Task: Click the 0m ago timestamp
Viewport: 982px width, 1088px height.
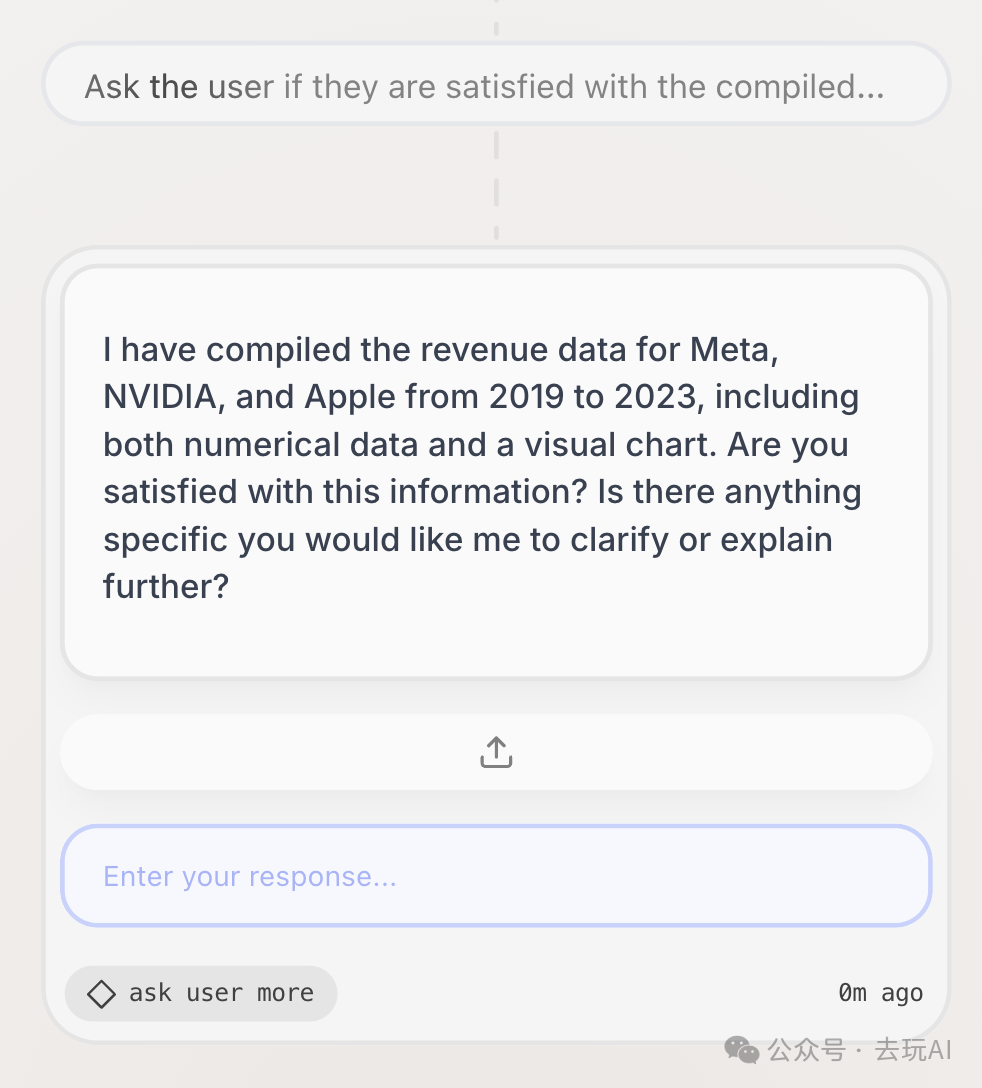Action: 880,993
